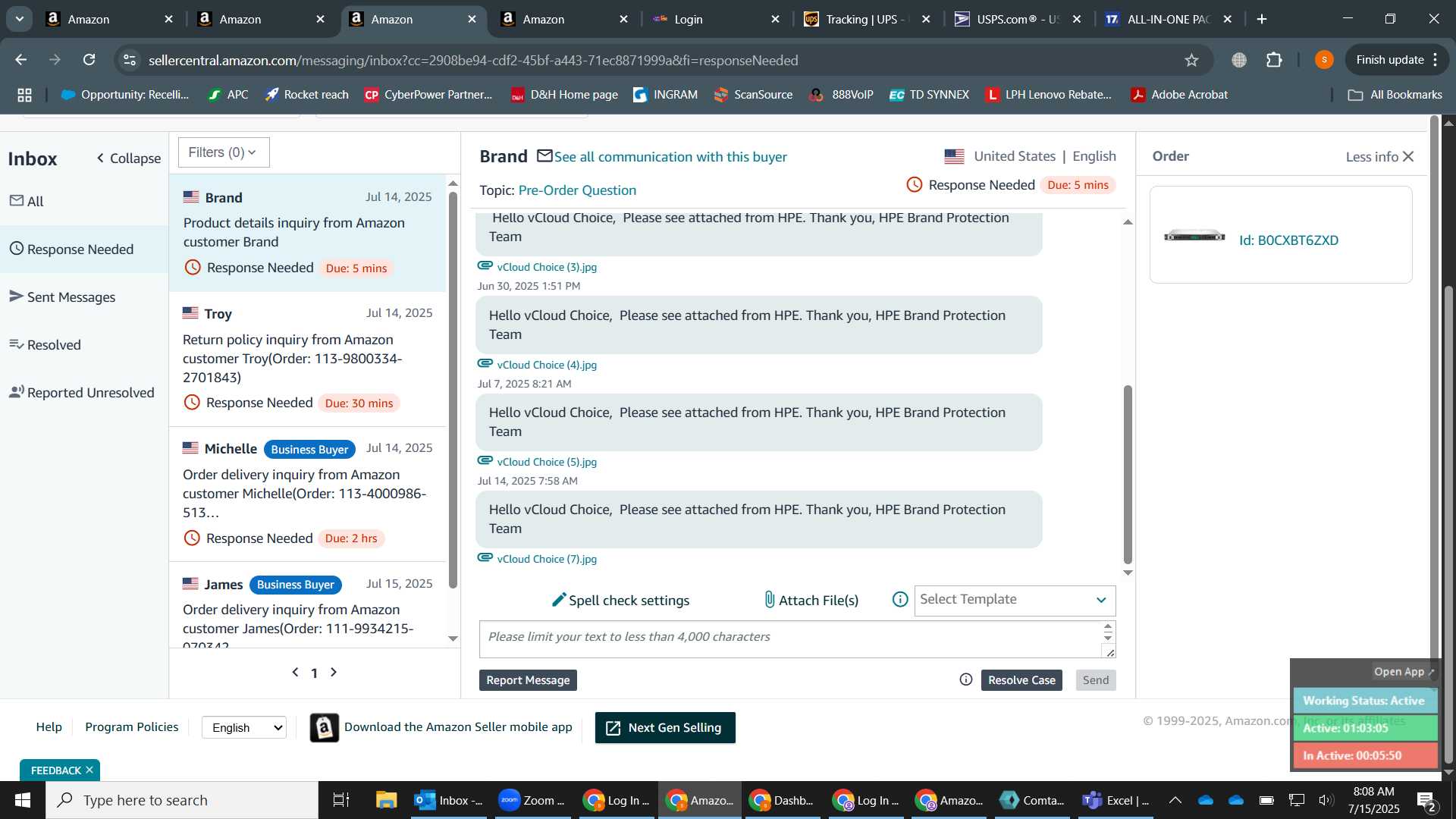Open Reported Unresolved folder

click(82, 392)
